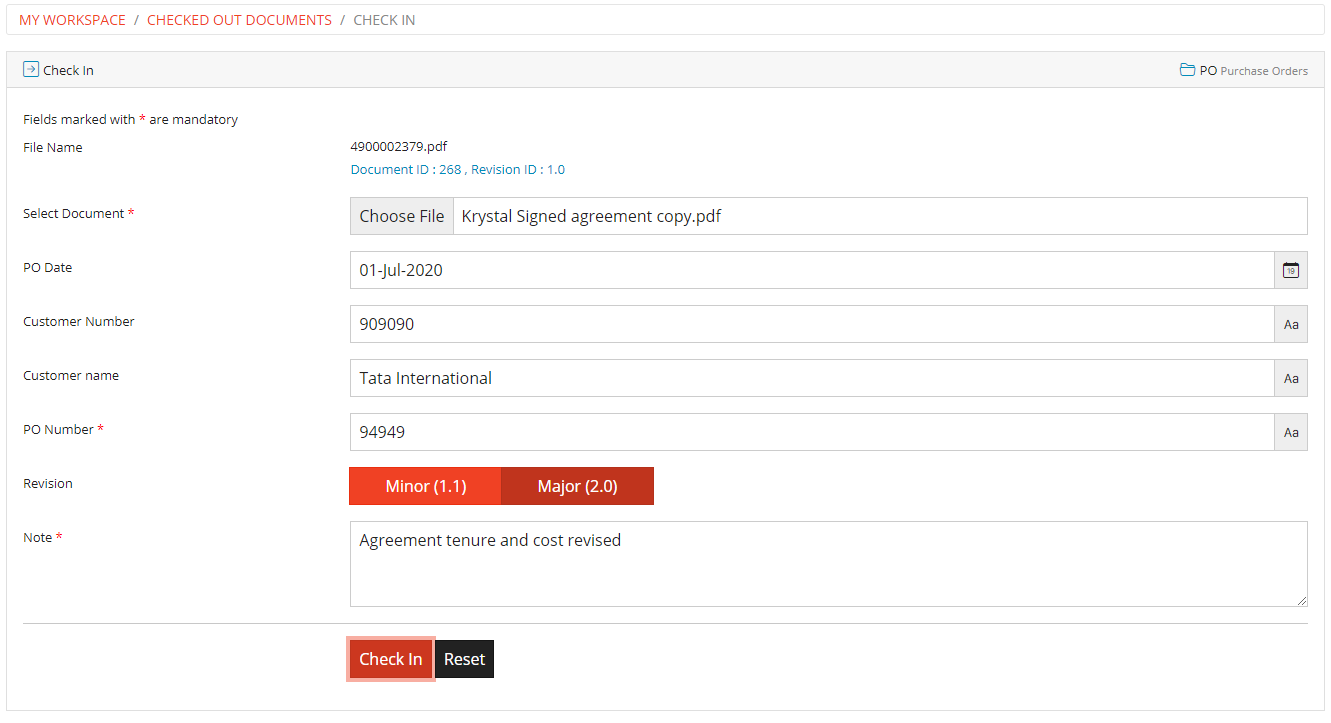Click the Reset button
Screen dimensions: 1331x723
tap(465, 659)
